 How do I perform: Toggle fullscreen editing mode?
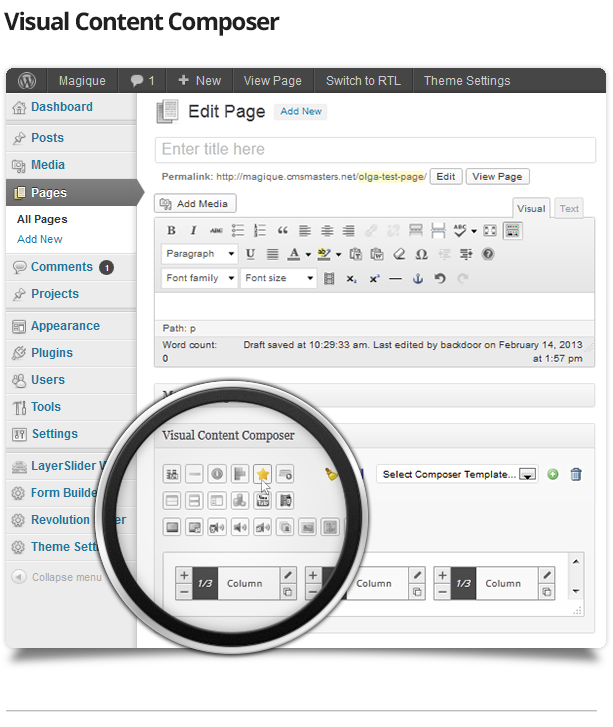(490, 230)
